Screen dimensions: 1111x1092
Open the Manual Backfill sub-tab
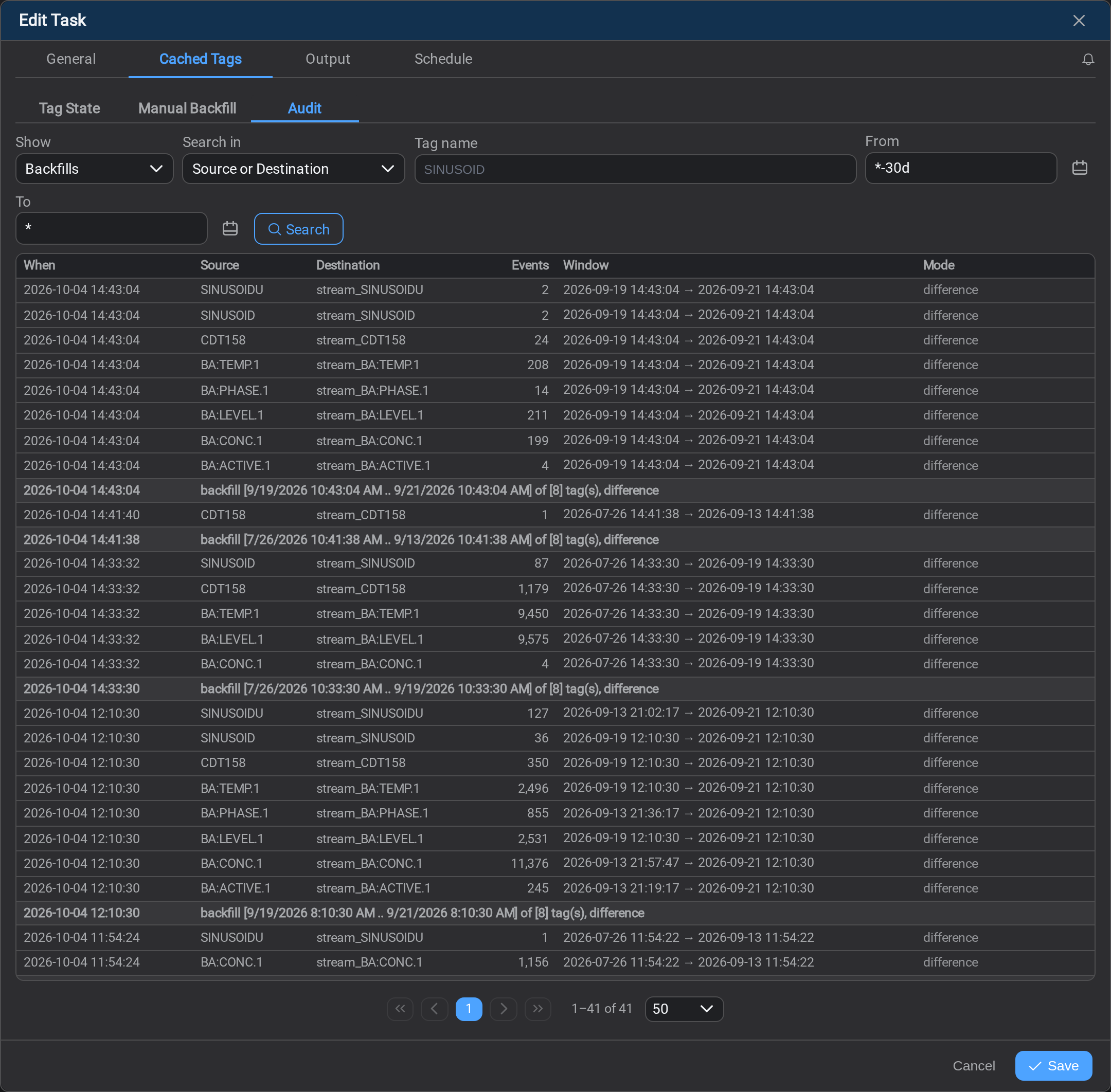(x=187, y=108)
